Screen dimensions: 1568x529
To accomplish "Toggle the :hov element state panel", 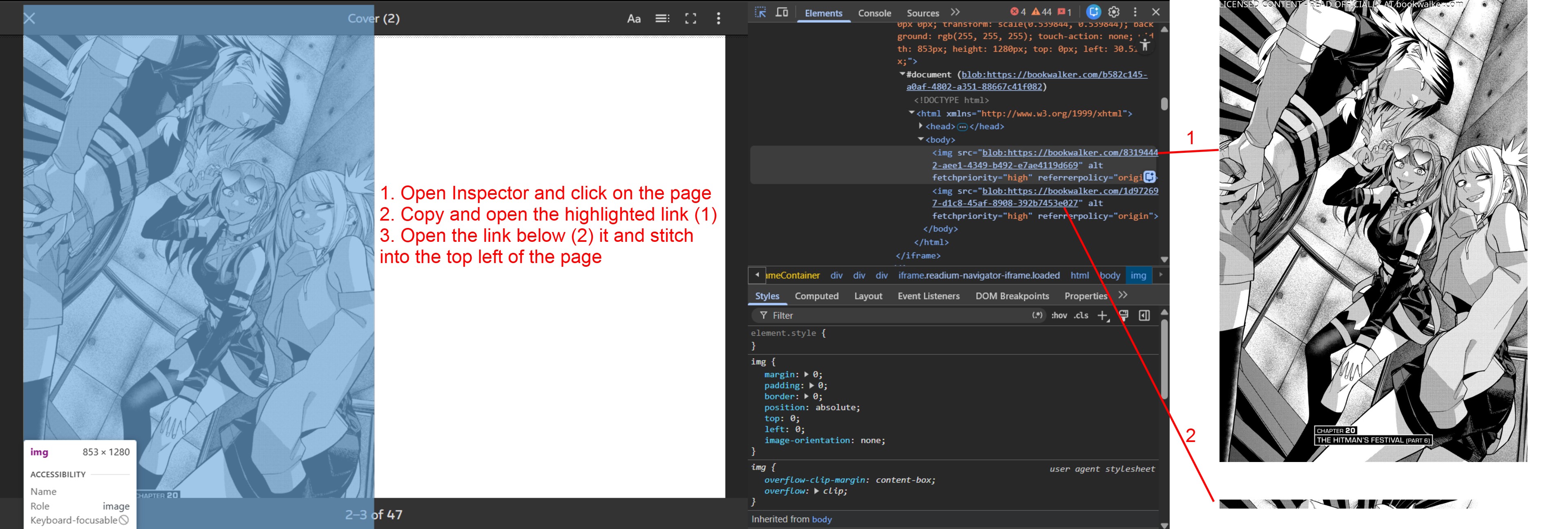I will coord(1059,315).
